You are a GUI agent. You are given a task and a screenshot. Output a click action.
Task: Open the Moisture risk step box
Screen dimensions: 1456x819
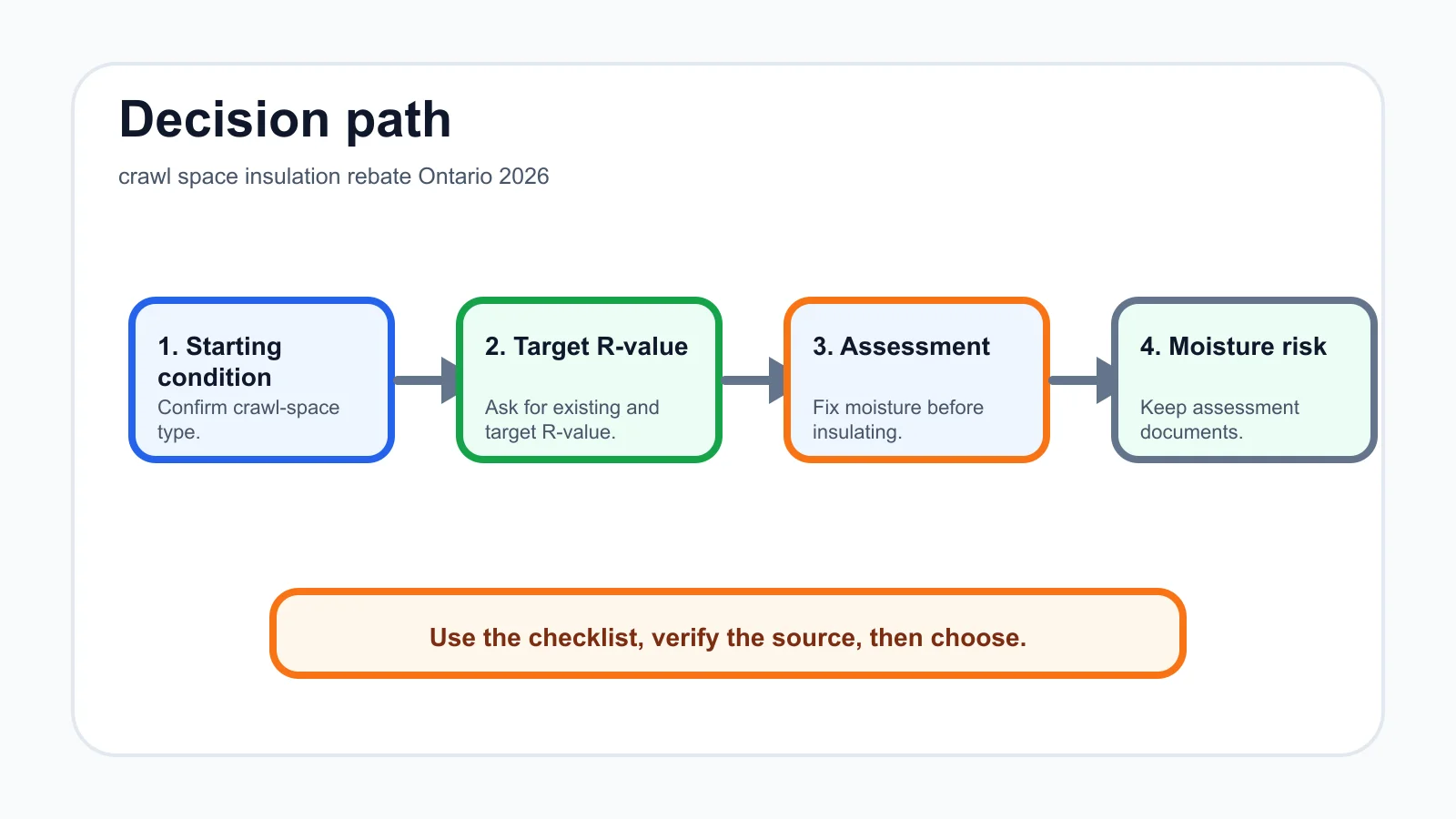1244,379
